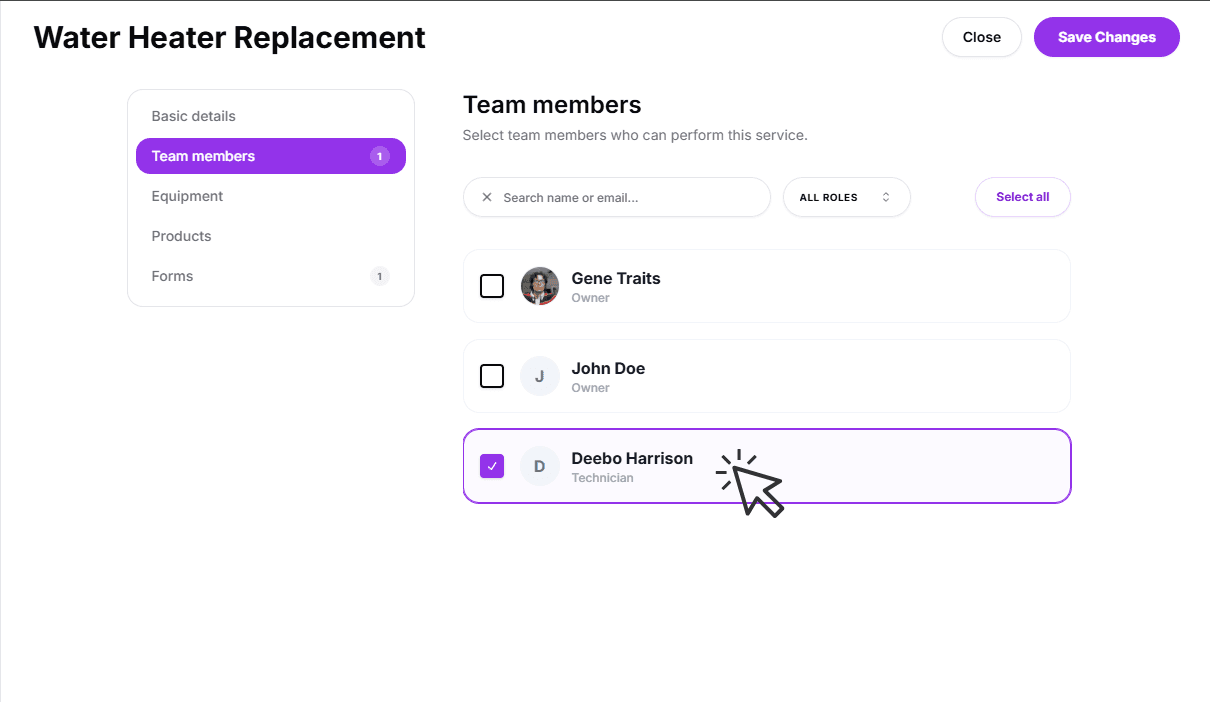This screenshot has width=1210, height=702.
Task: Open the Basic details section
Action: coord(193,116)
